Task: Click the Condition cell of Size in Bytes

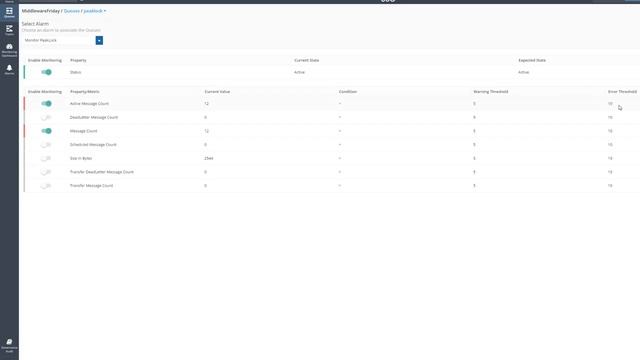Action: [x=340, y=158]
